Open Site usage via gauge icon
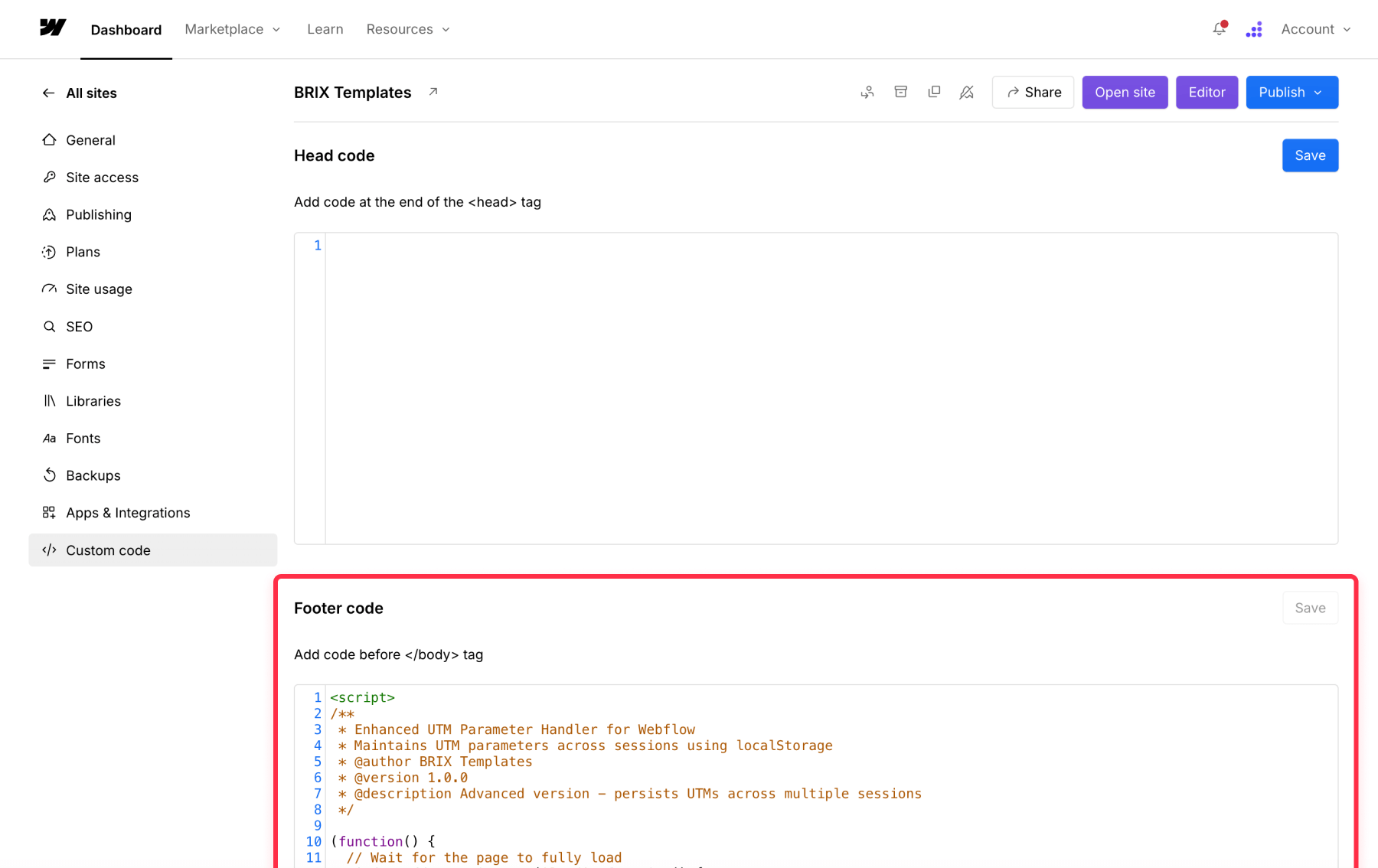The image size is (1378, 868). pos(50,289)
